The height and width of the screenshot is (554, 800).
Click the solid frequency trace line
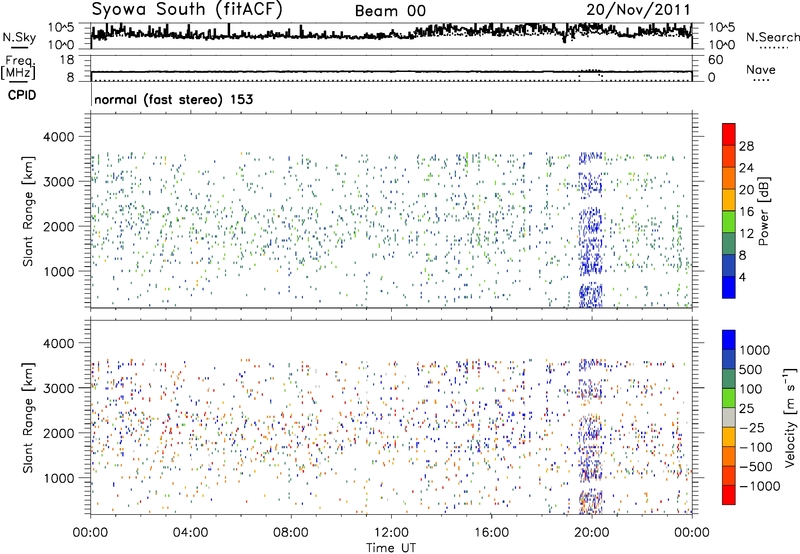click(x=391, y=72)
